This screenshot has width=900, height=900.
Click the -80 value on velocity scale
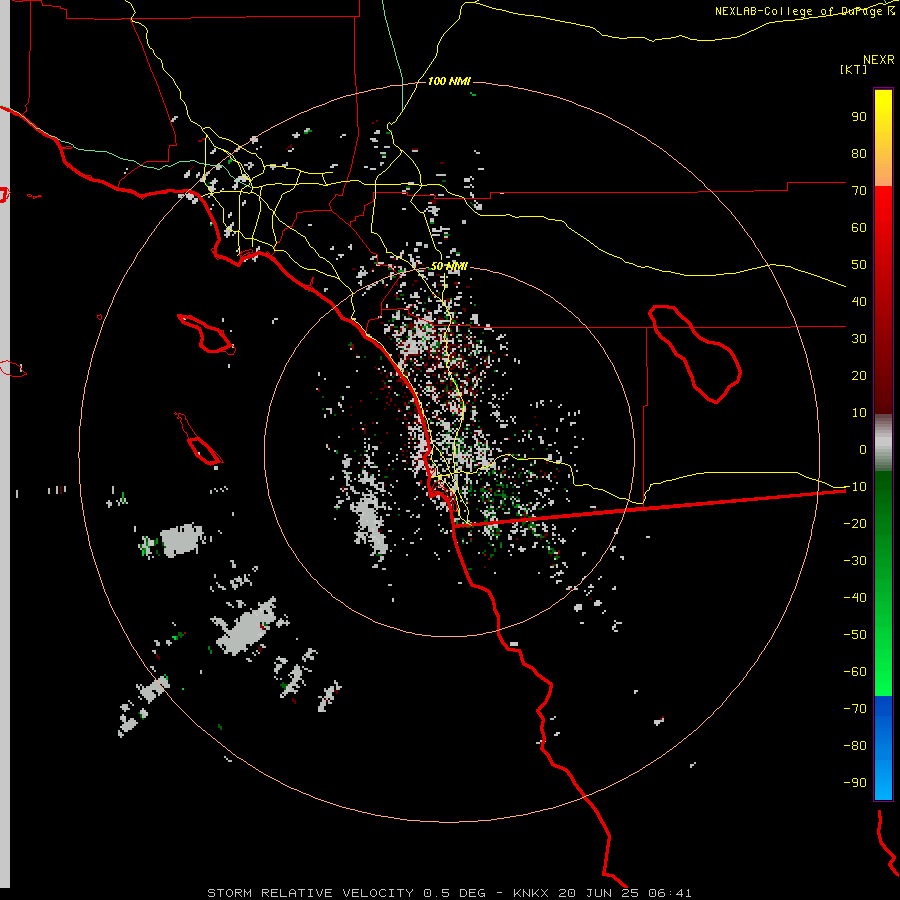coord(855,746)
